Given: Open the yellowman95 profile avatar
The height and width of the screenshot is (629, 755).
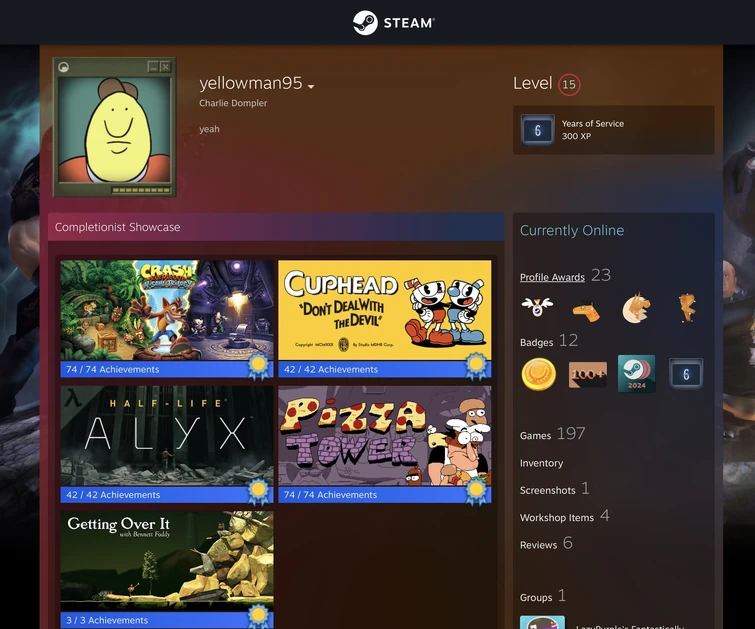Looking at the screenshot, I should pos(115,127).
